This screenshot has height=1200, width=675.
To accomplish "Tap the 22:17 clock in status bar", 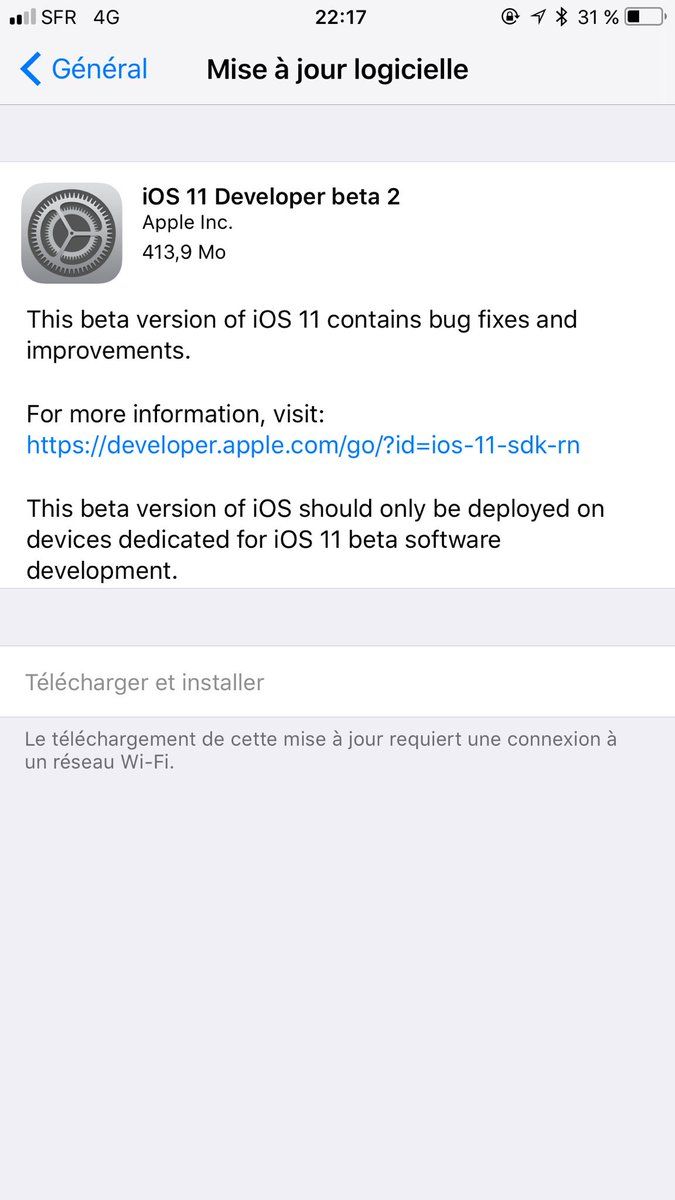I will 341,17.
